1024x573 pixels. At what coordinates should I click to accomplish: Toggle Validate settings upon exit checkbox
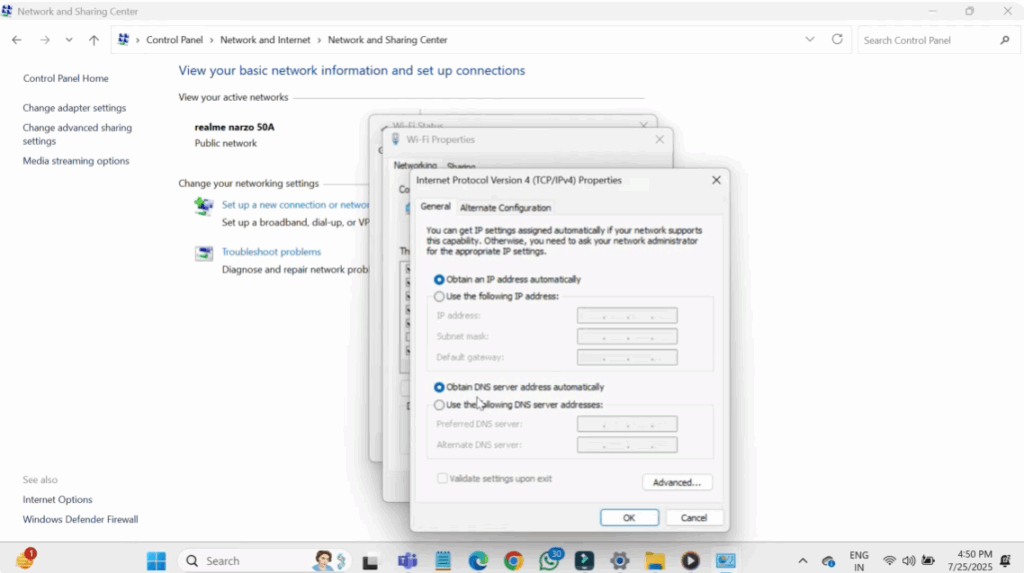(x=443, y=478)
